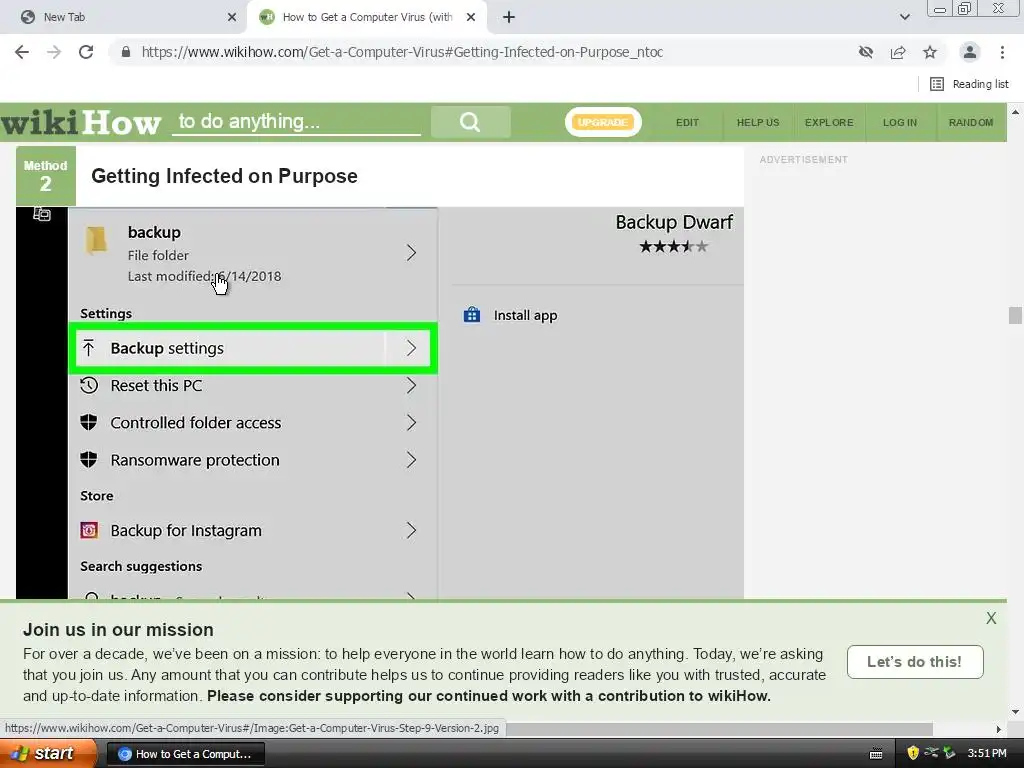
Task: Click the Backup settings upload icon
Action: coord(89,348)
